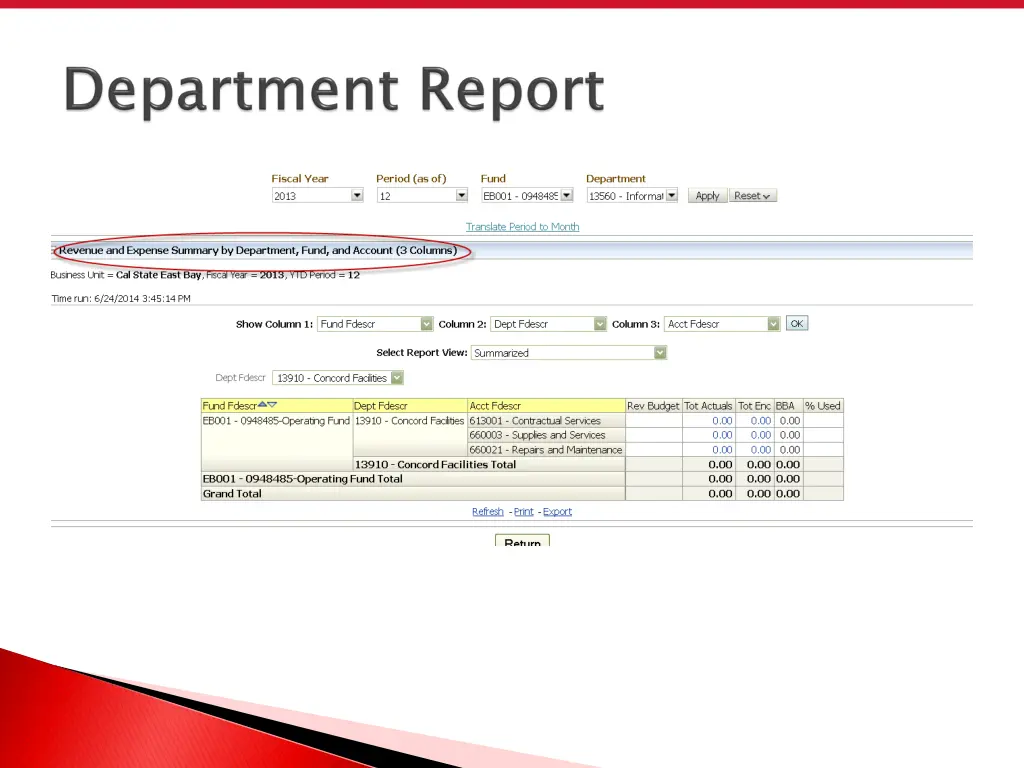The image size is (1024, 768).
Task: Click the Return button
Action: click(522, 541)
